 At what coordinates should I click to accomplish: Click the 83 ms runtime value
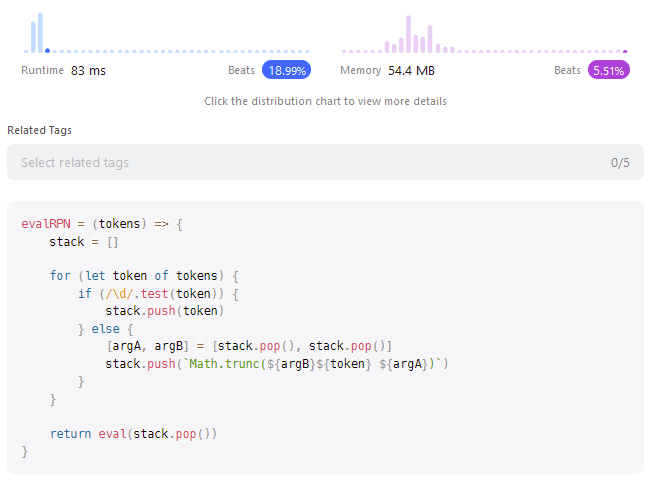(x=88, y=71)
